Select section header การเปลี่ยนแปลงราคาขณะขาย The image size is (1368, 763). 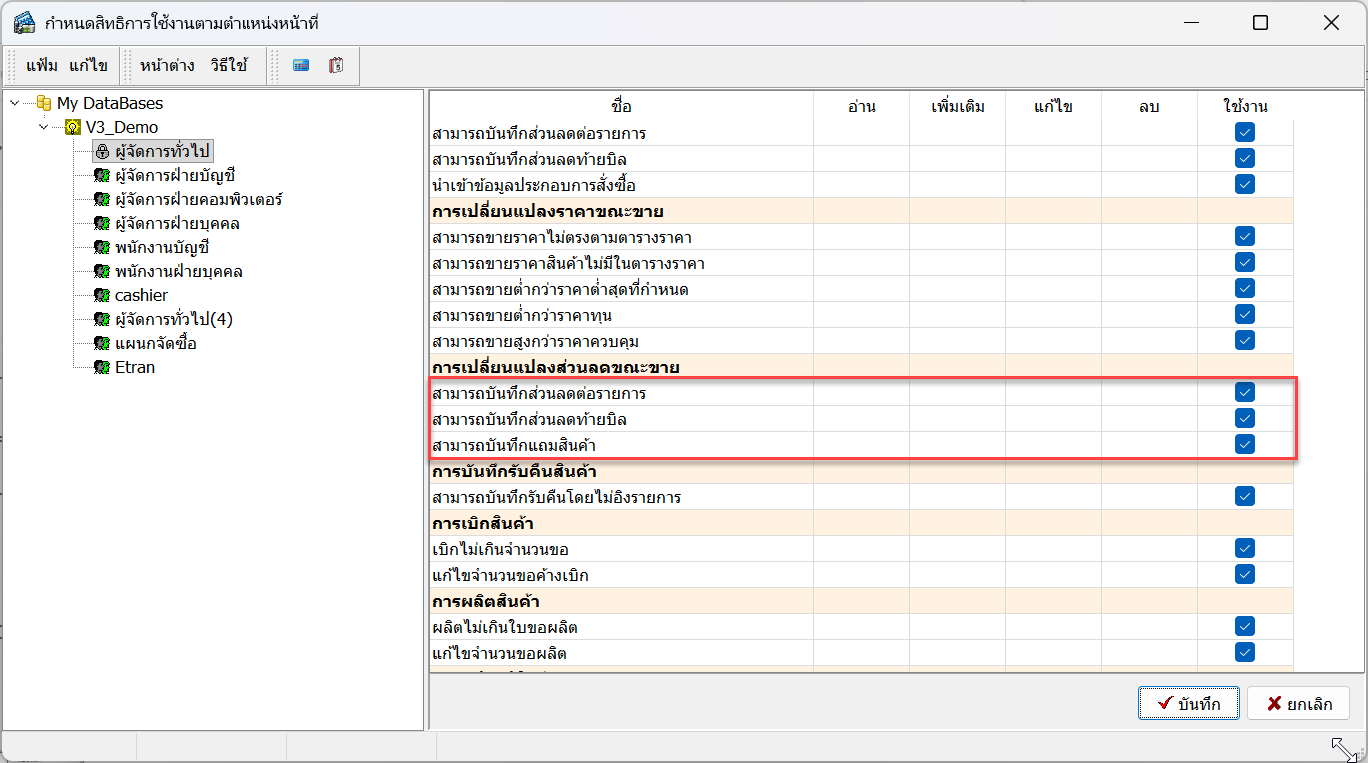coord(548,211)
